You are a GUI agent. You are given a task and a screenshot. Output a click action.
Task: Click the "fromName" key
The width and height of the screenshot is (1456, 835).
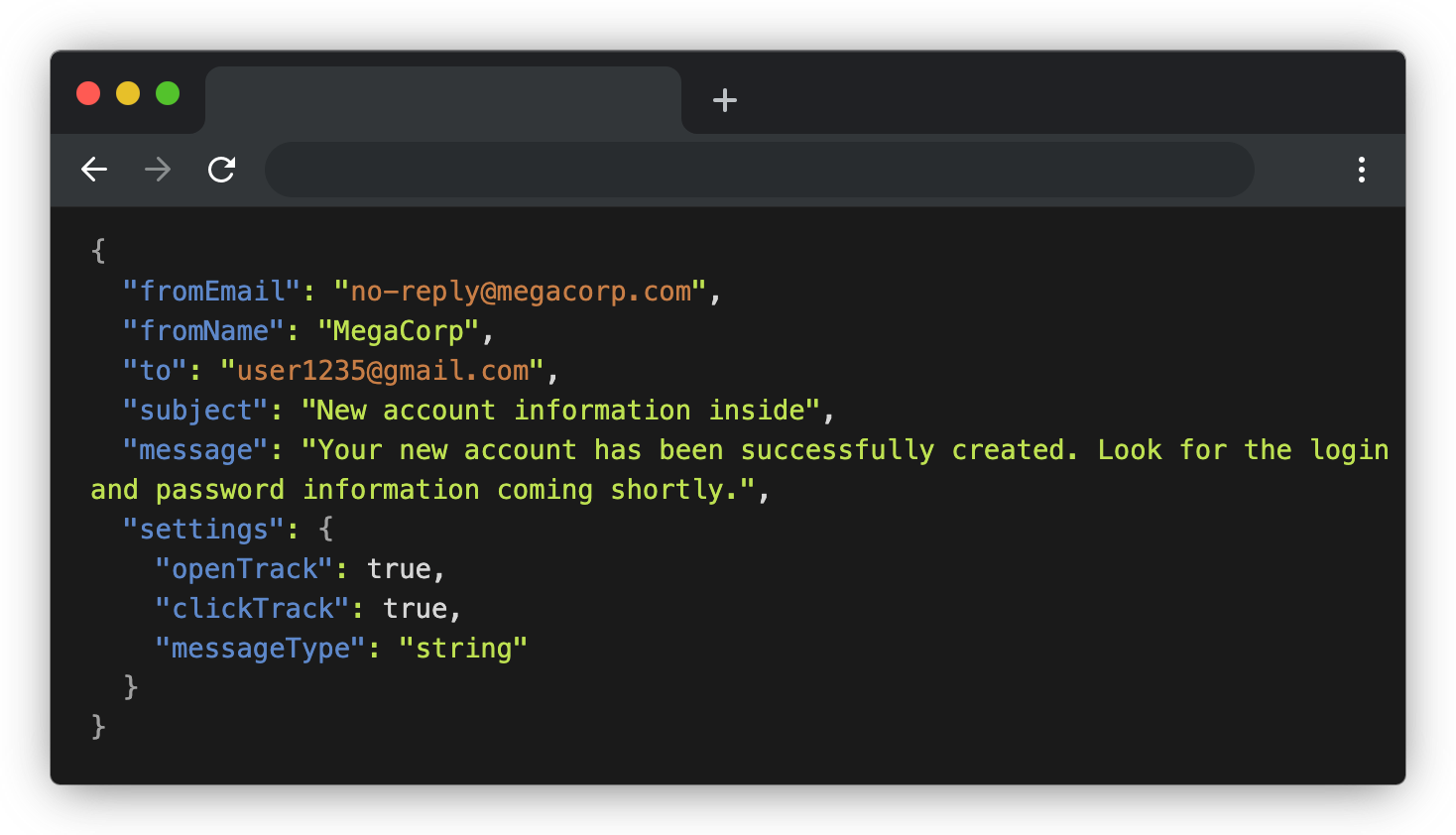[202, 331]
